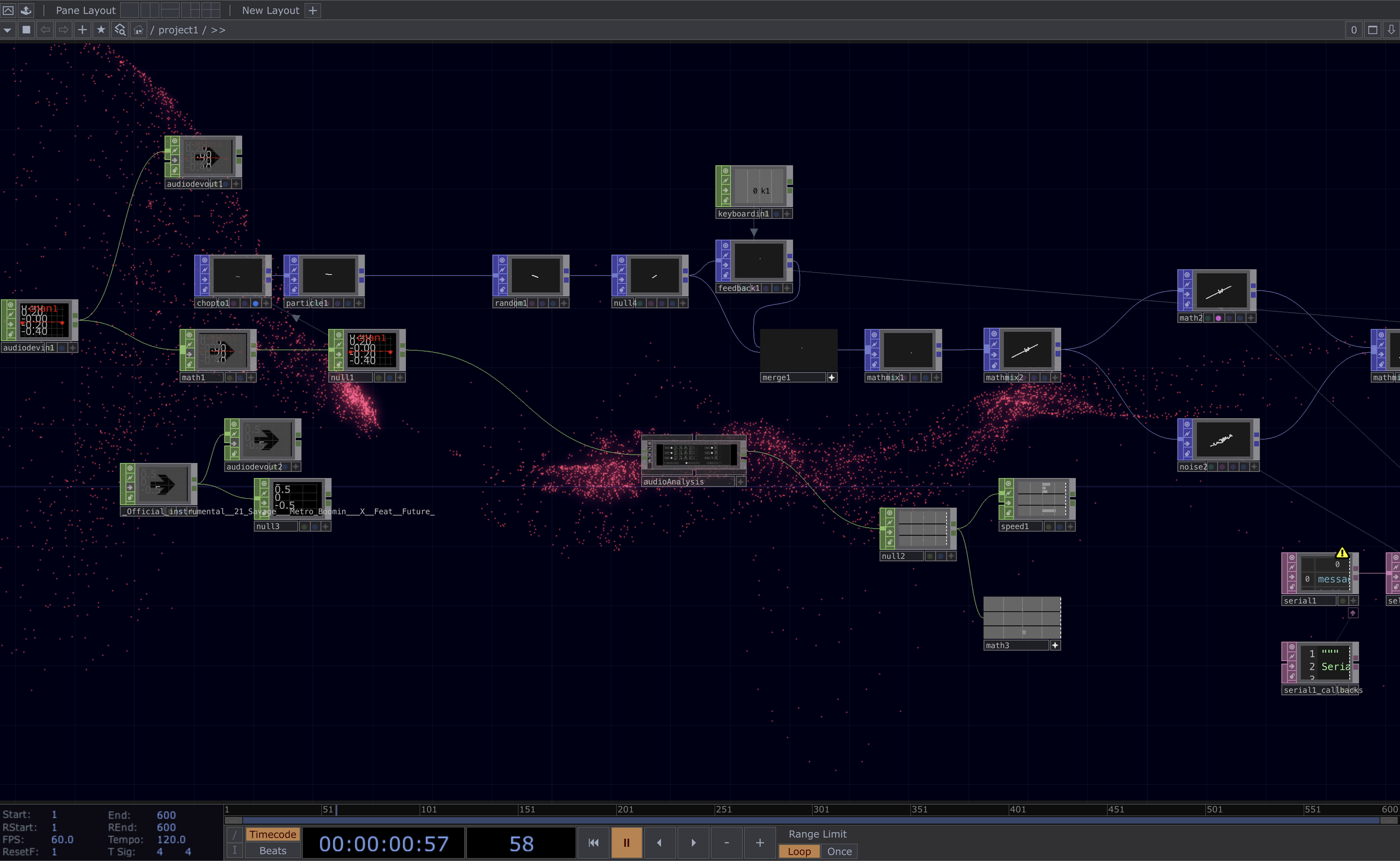This screenshot has height=861, width=1400.
Task: Click project1 in the path breadcrumb
Action: pos(178,30)
